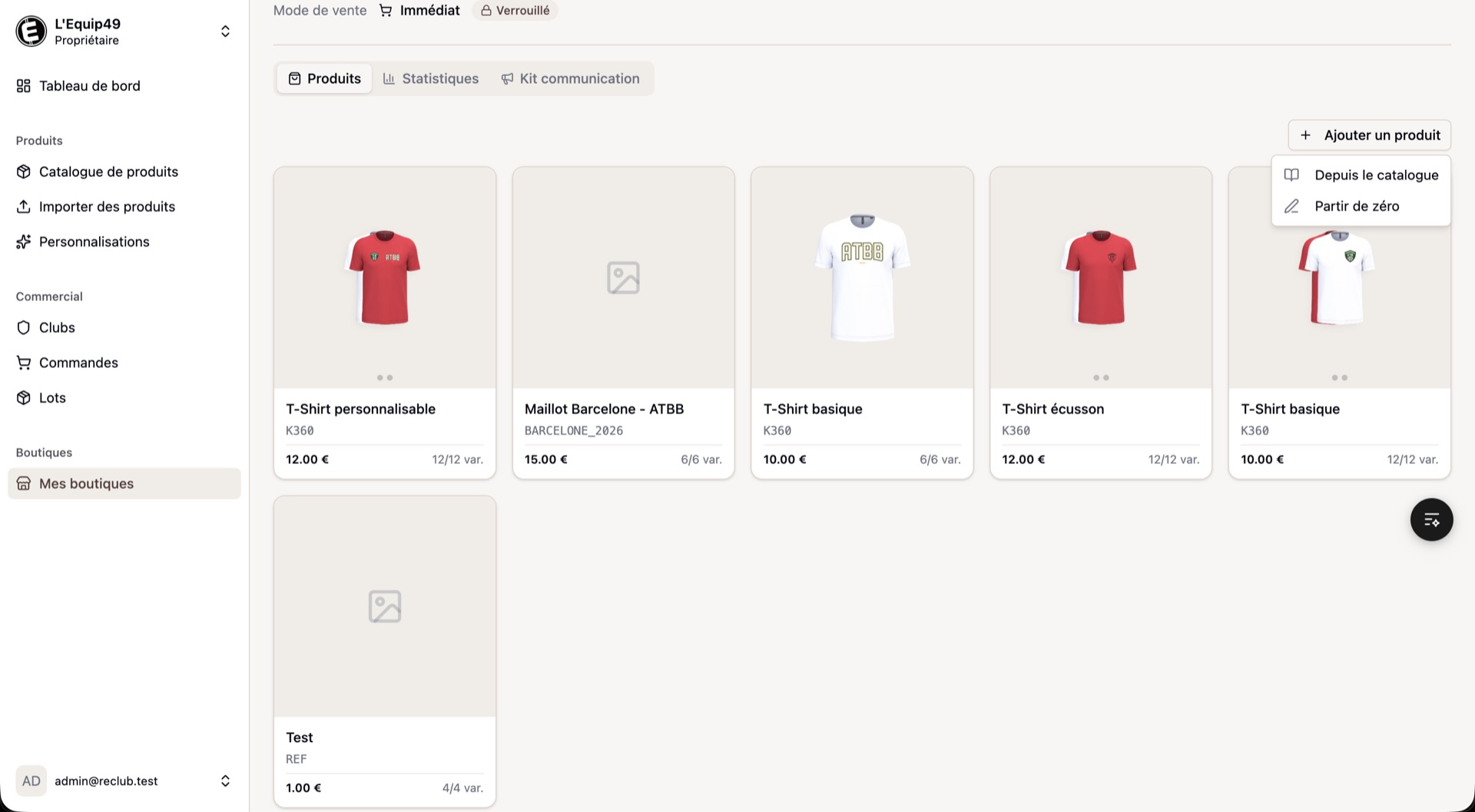1475x812 pixels.
Task: Click image pagination dots on T-Shirt personnalisable
Action: pyautogui.click(x=385, y=378)
